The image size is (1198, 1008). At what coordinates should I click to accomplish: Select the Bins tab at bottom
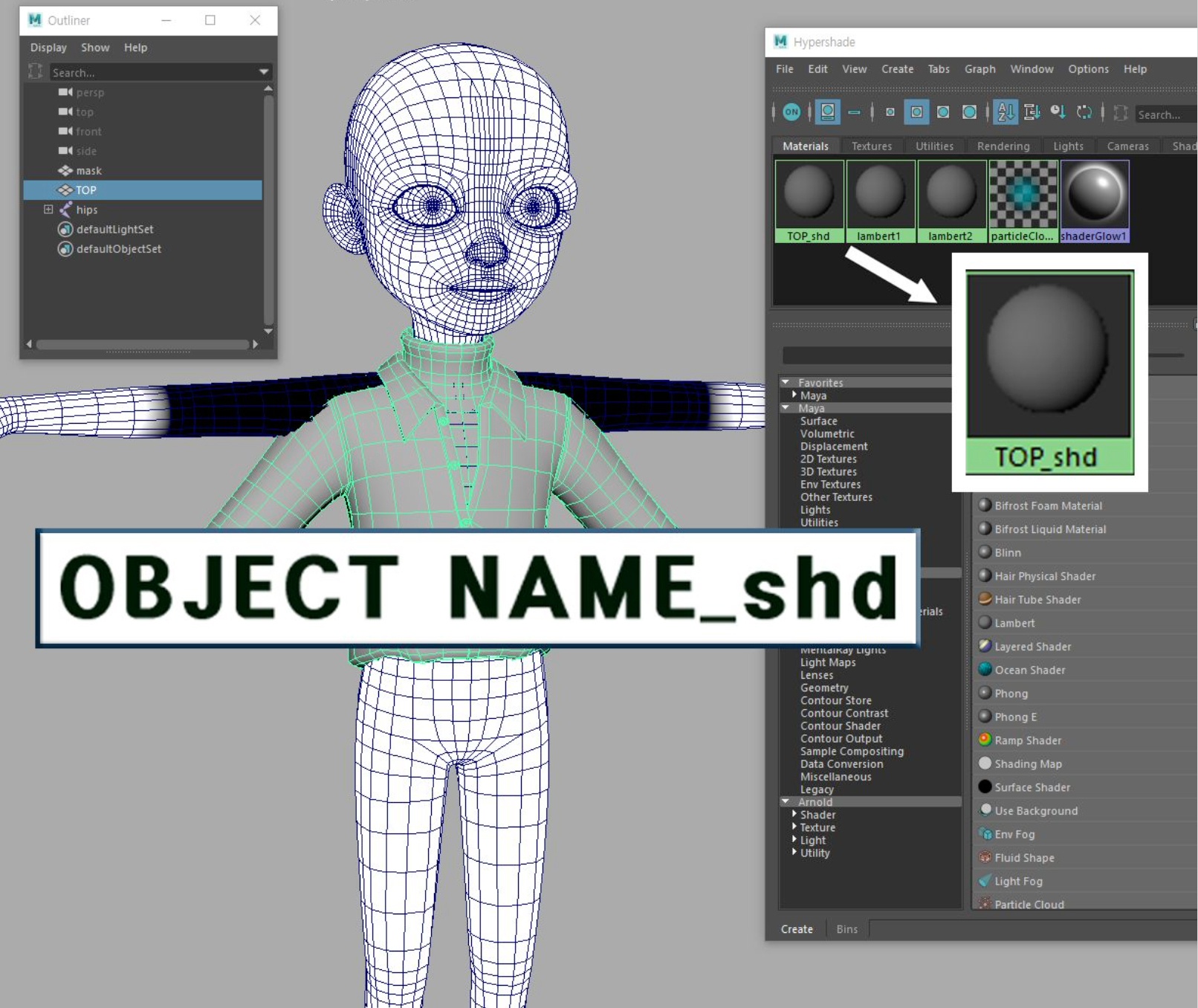[x=846, y=929]
